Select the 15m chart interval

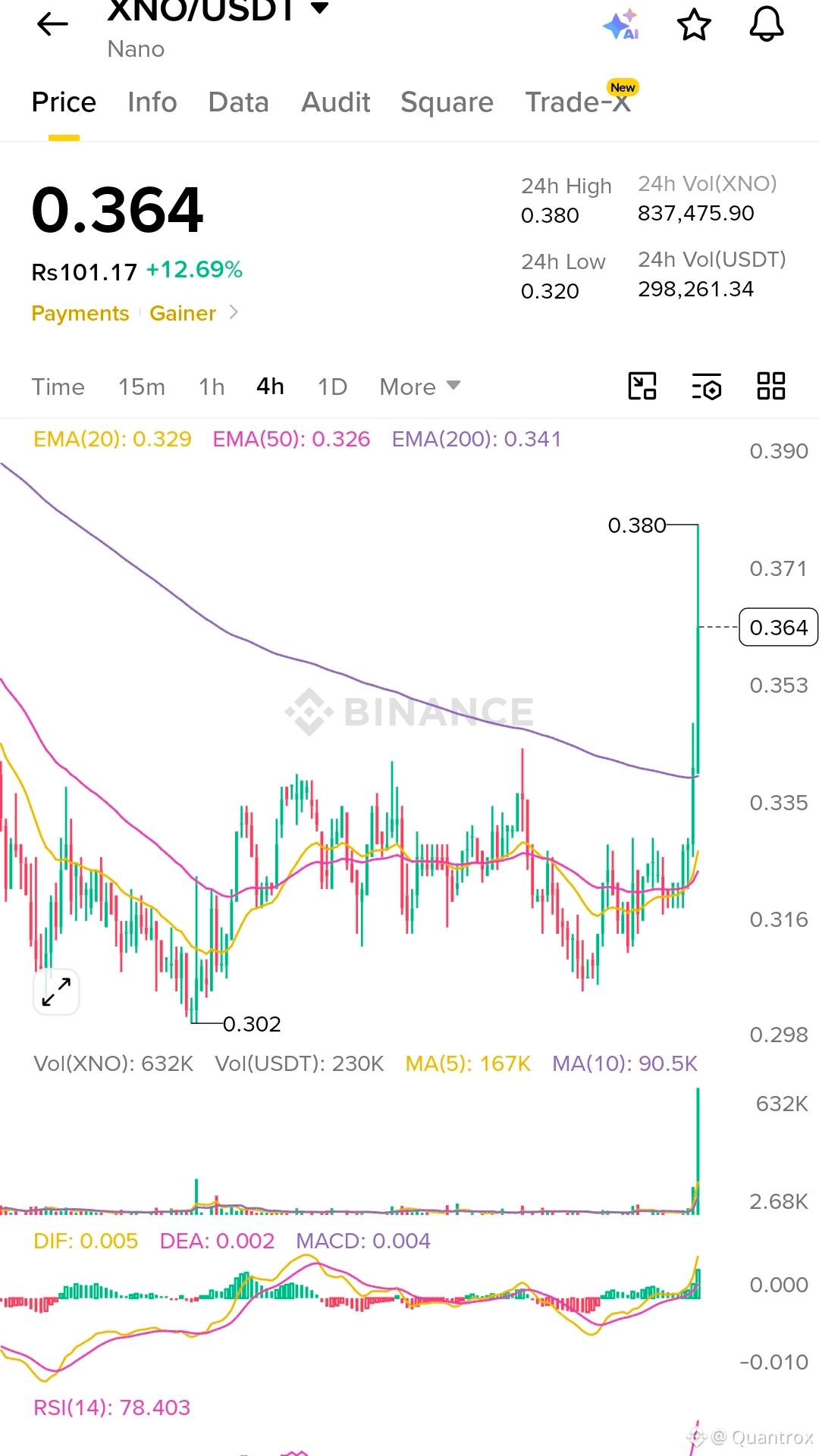(142, 387)
